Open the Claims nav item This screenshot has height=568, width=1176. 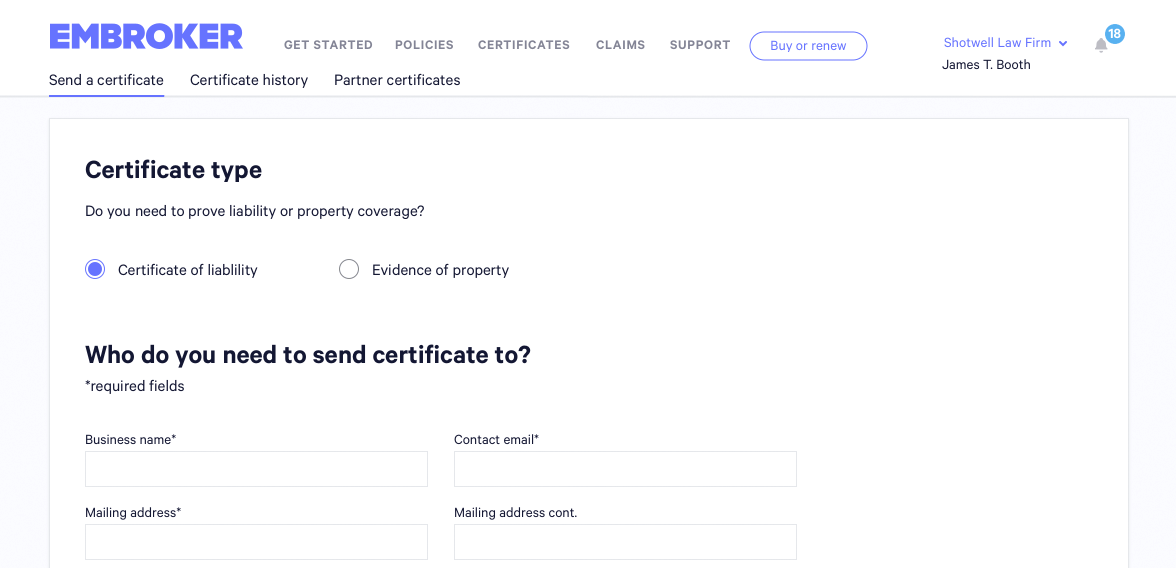coord(620,45)
